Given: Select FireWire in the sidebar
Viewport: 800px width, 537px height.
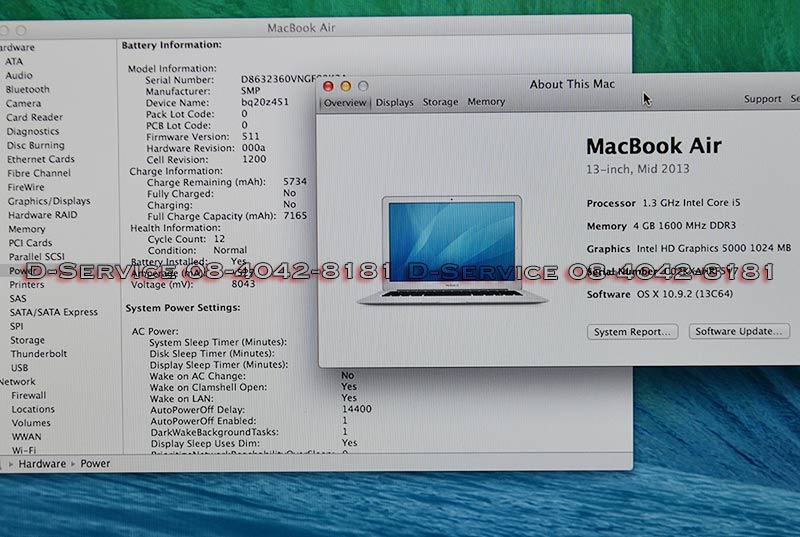Looking at the screenshot, I should tap(26, 187).
